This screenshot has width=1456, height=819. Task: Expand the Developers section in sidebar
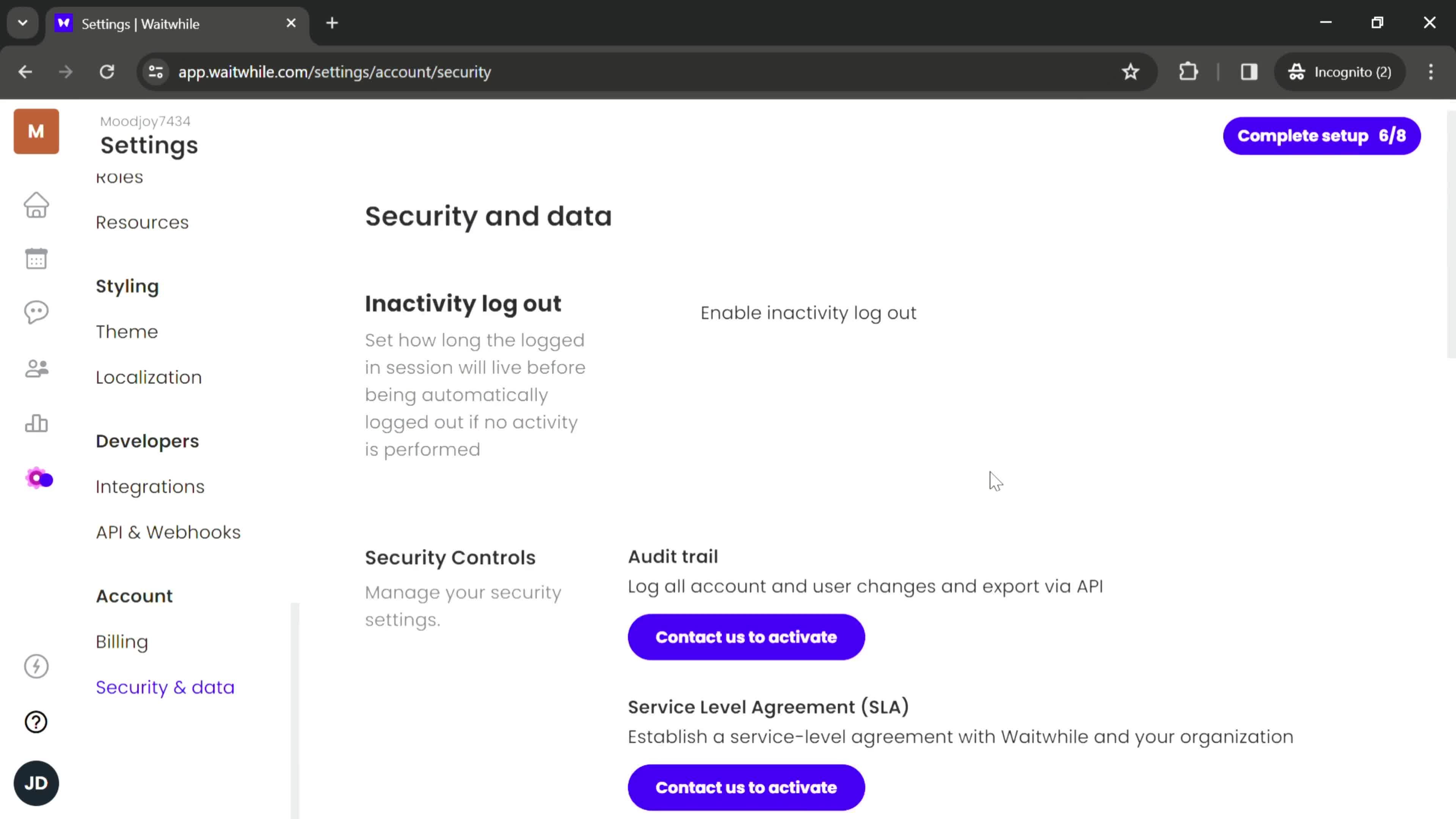147,441
